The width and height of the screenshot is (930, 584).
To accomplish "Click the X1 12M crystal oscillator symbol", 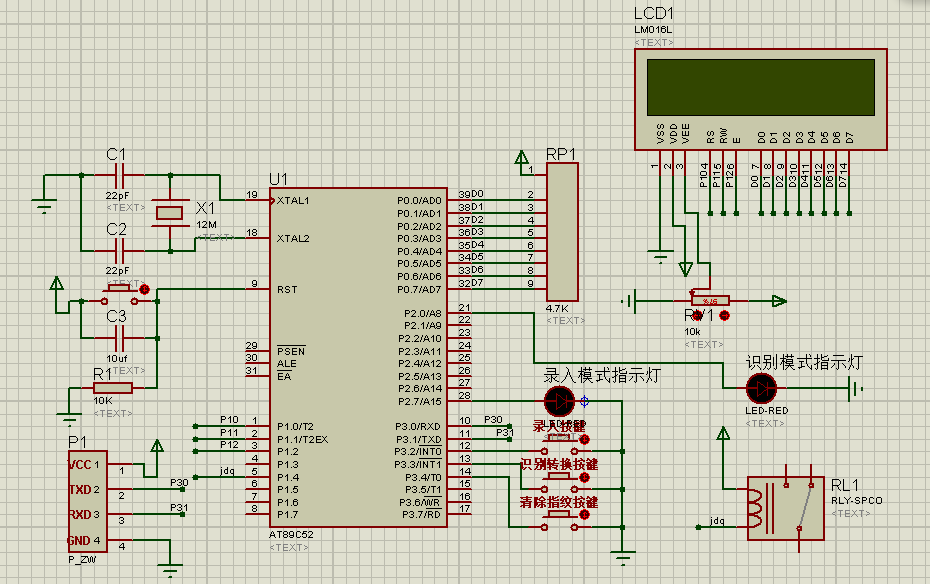I will [170, 211].
